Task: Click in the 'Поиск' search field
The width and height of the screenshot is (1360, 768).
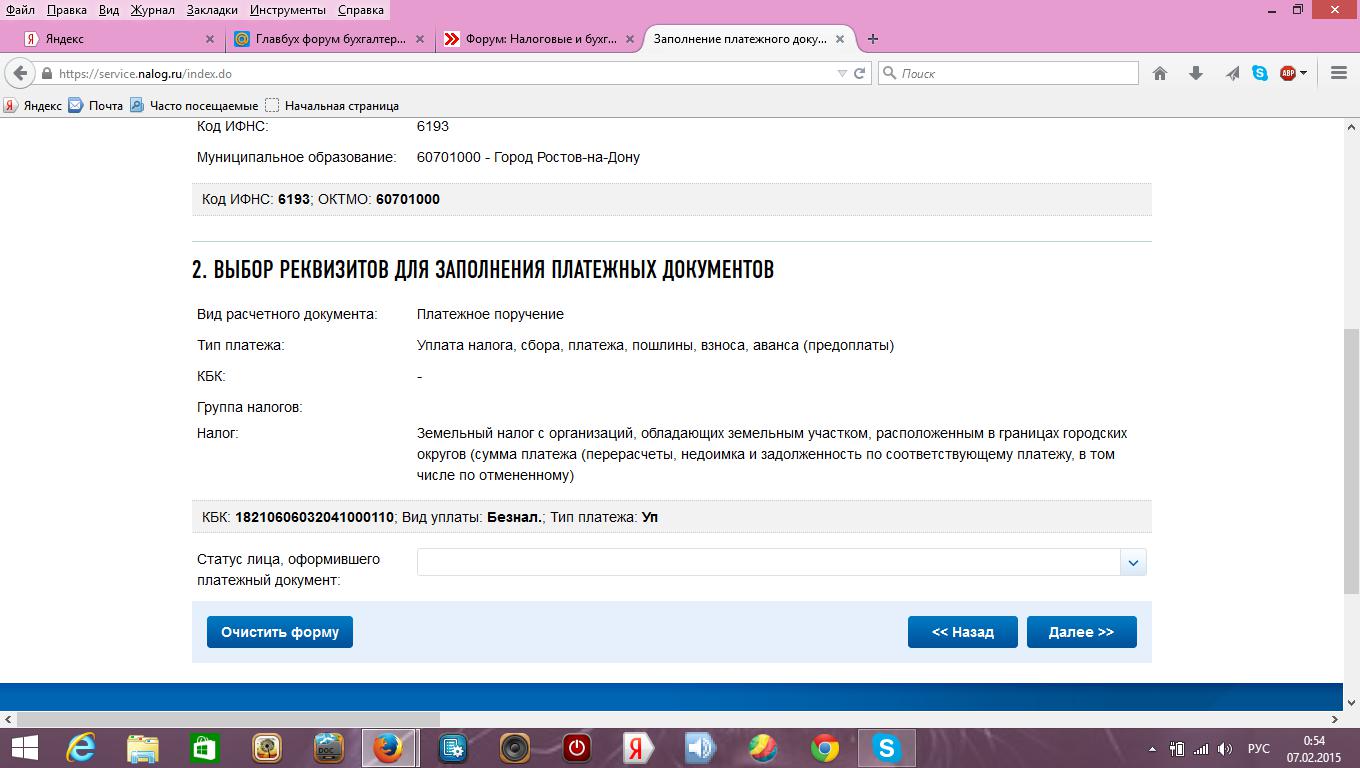Action: tap(1015, 73)
